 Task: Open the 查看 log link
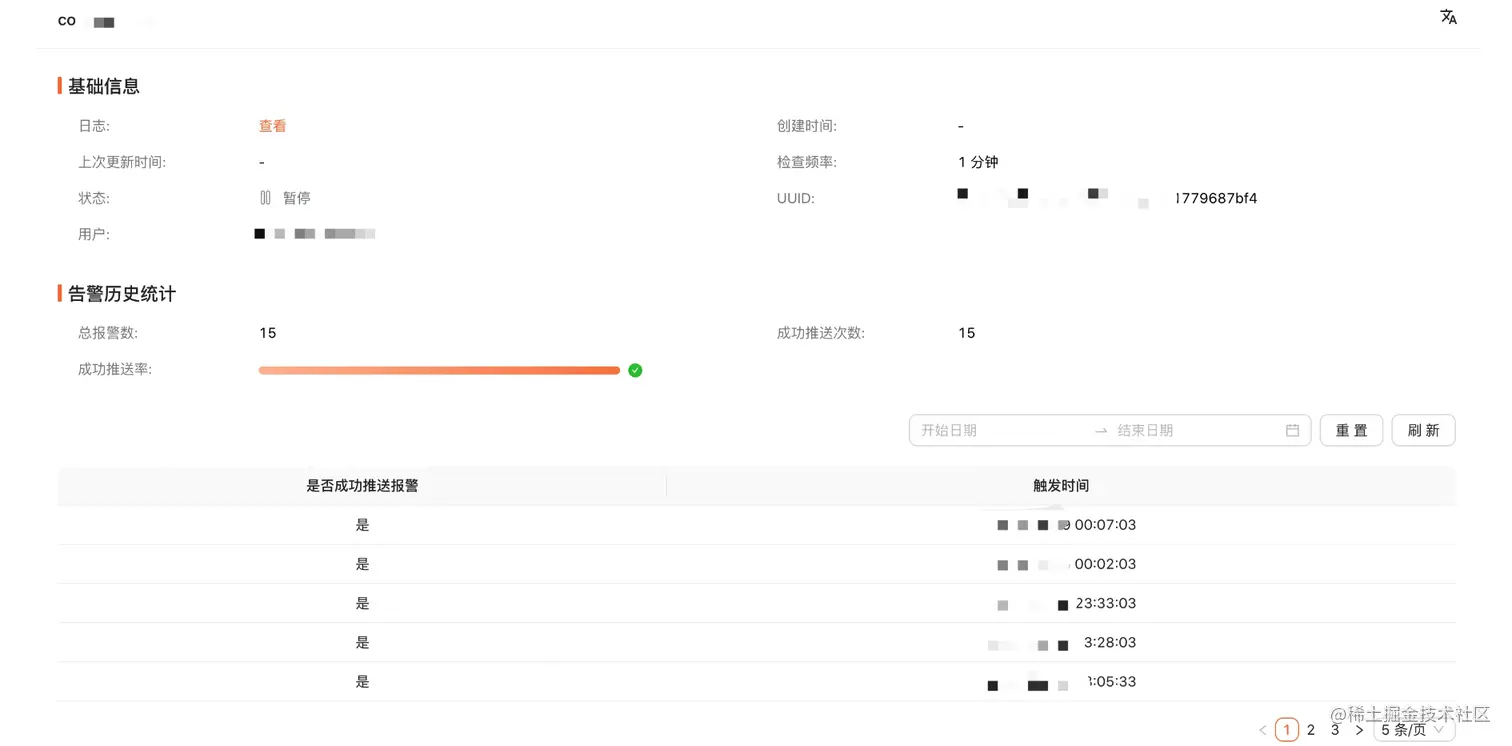pyautogui.click(x=272, y=126)
